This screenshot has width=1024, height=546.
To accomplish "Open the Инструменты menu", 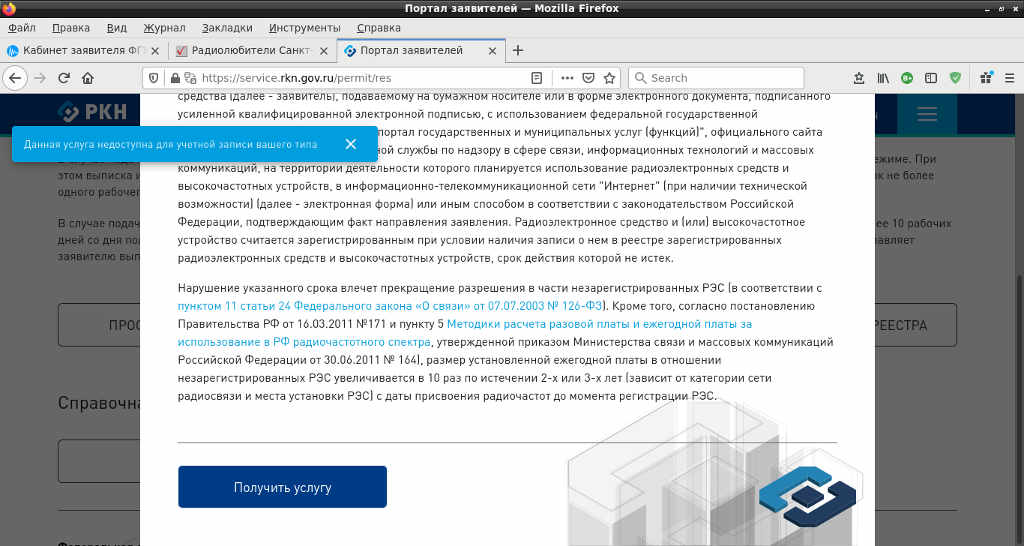I will point(304,27).
